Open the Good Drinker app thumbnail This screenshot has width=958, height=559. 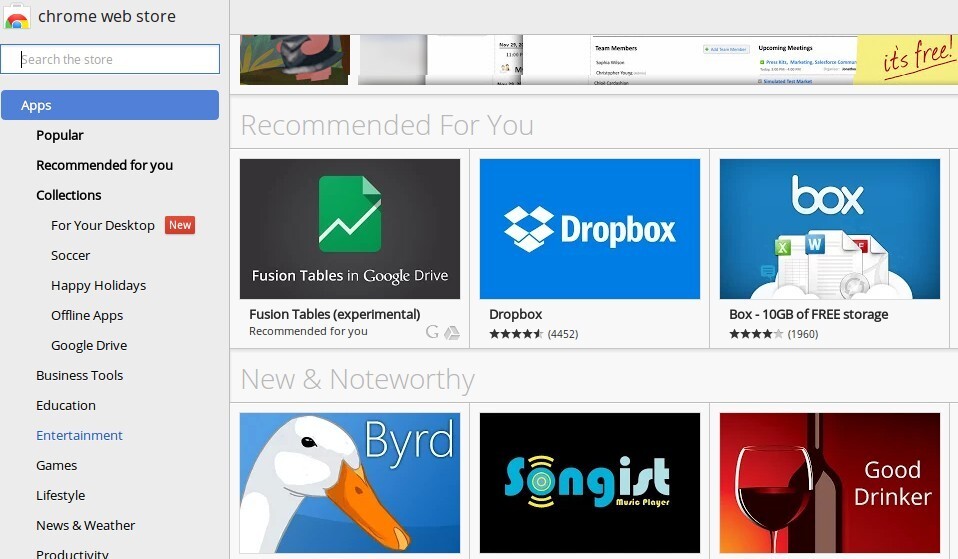[x=830, y=483]
